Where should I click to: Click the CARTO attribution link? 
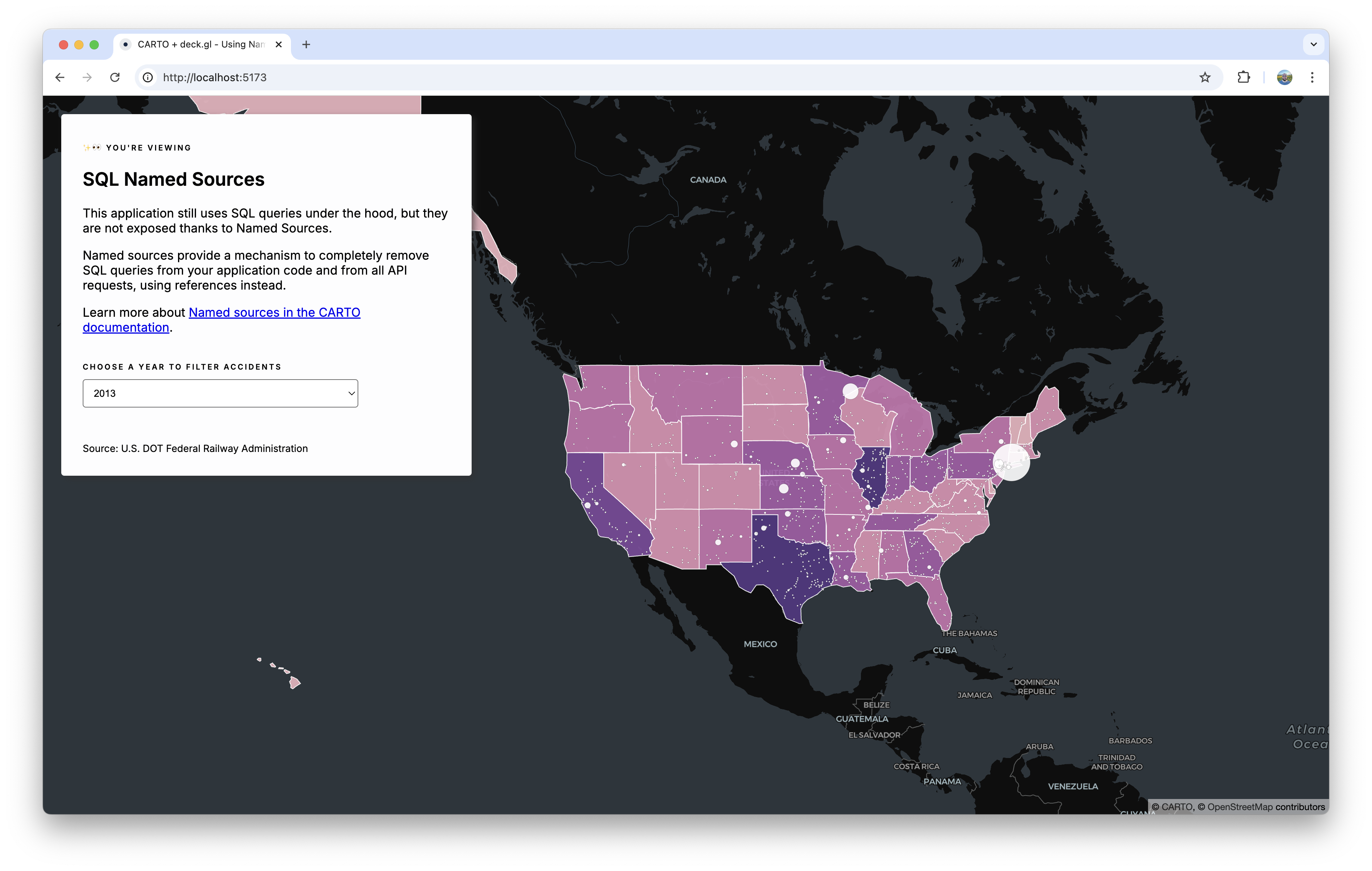point(1176,807)
